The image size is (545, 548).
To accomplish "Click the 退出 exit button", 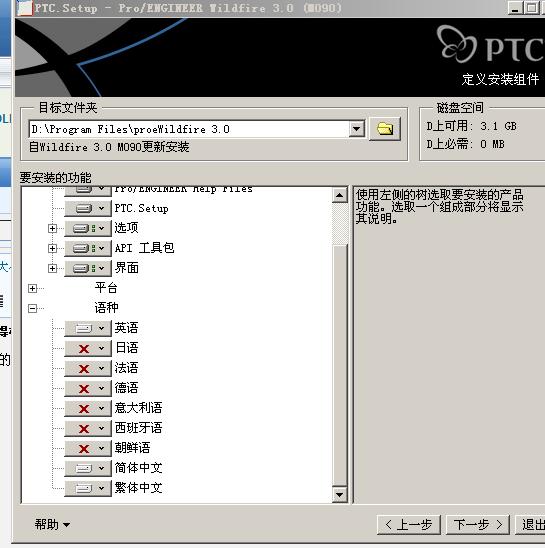I will coord(530,525).
